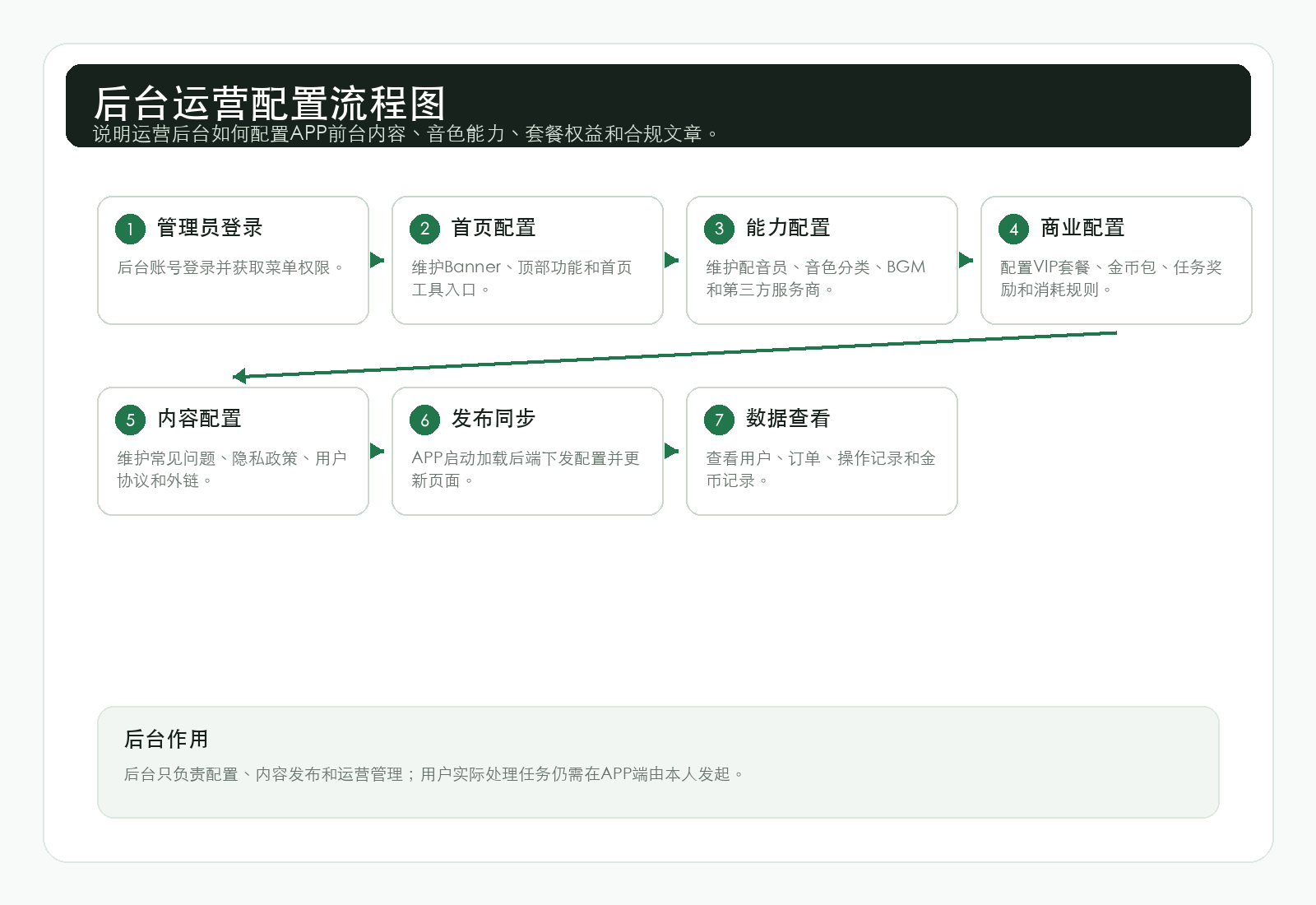The image size is (1316, 905).
Task: Click the title 后台运营配置流程图
Action: click(x=270, y=104)
